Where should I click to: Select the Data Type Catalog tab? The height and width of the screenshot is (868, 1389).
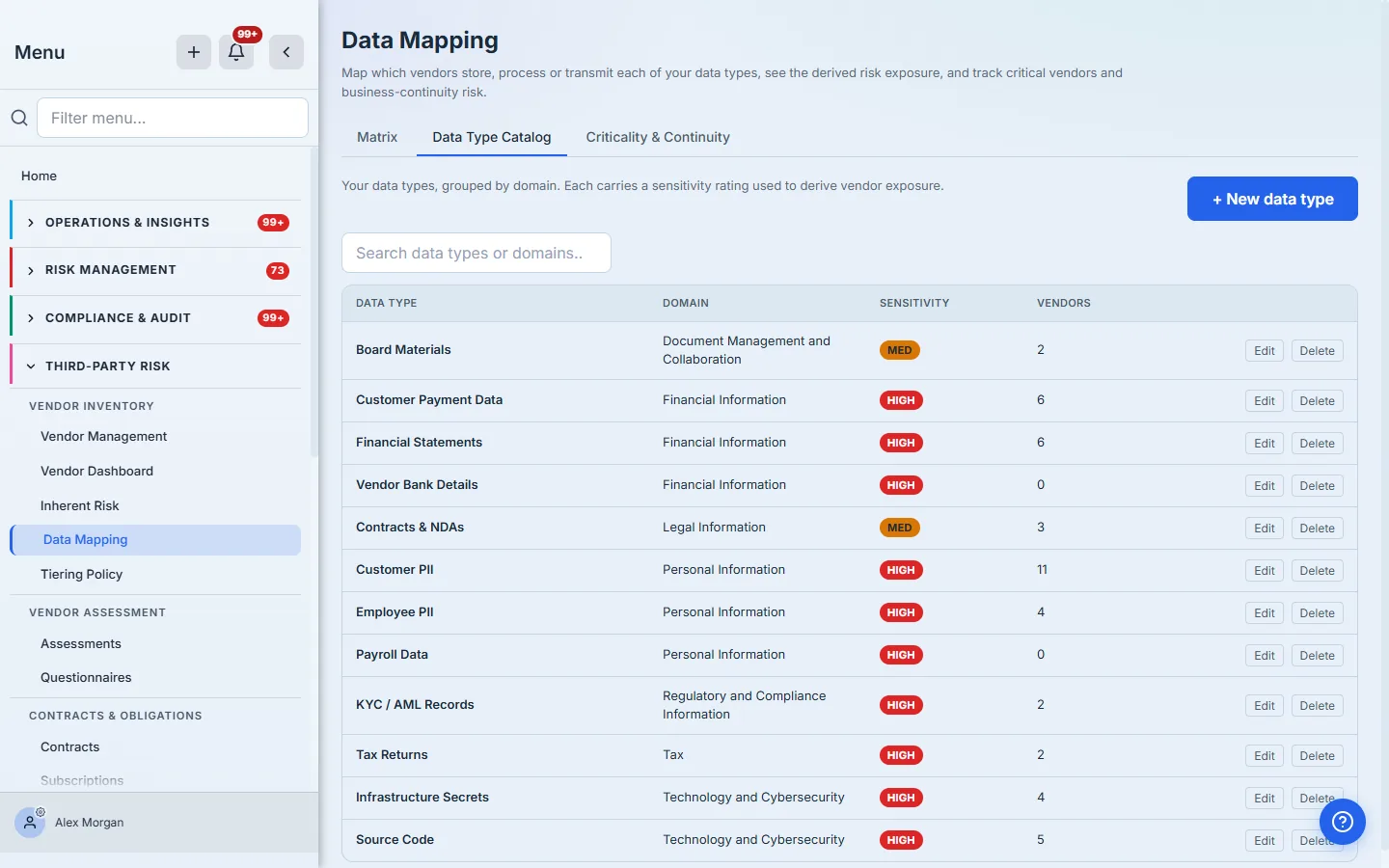click(x=492, y=137)
